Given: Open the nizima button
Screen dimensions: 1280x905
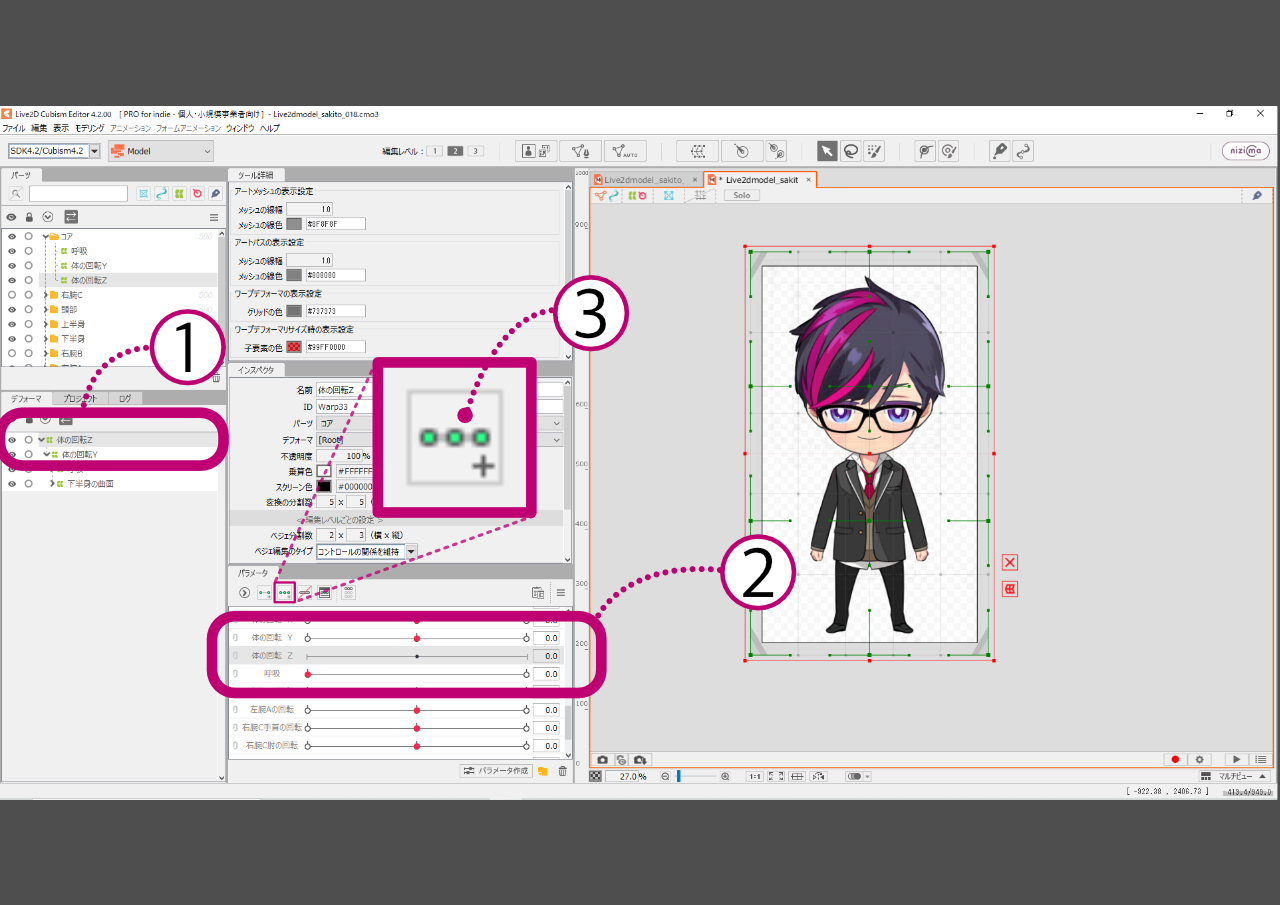Looking at the screenshot, I should (x=1245, y=151).
